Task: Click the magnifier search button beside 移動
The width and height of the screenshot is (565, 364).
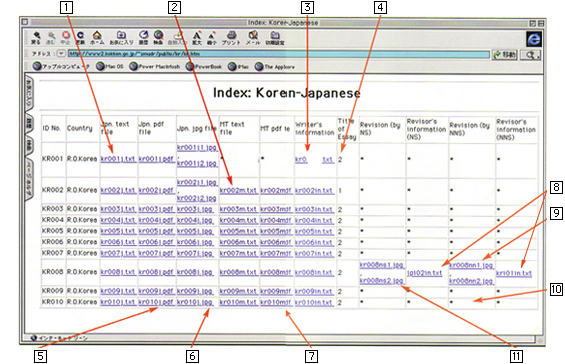Action: click(x=531, y=55)
